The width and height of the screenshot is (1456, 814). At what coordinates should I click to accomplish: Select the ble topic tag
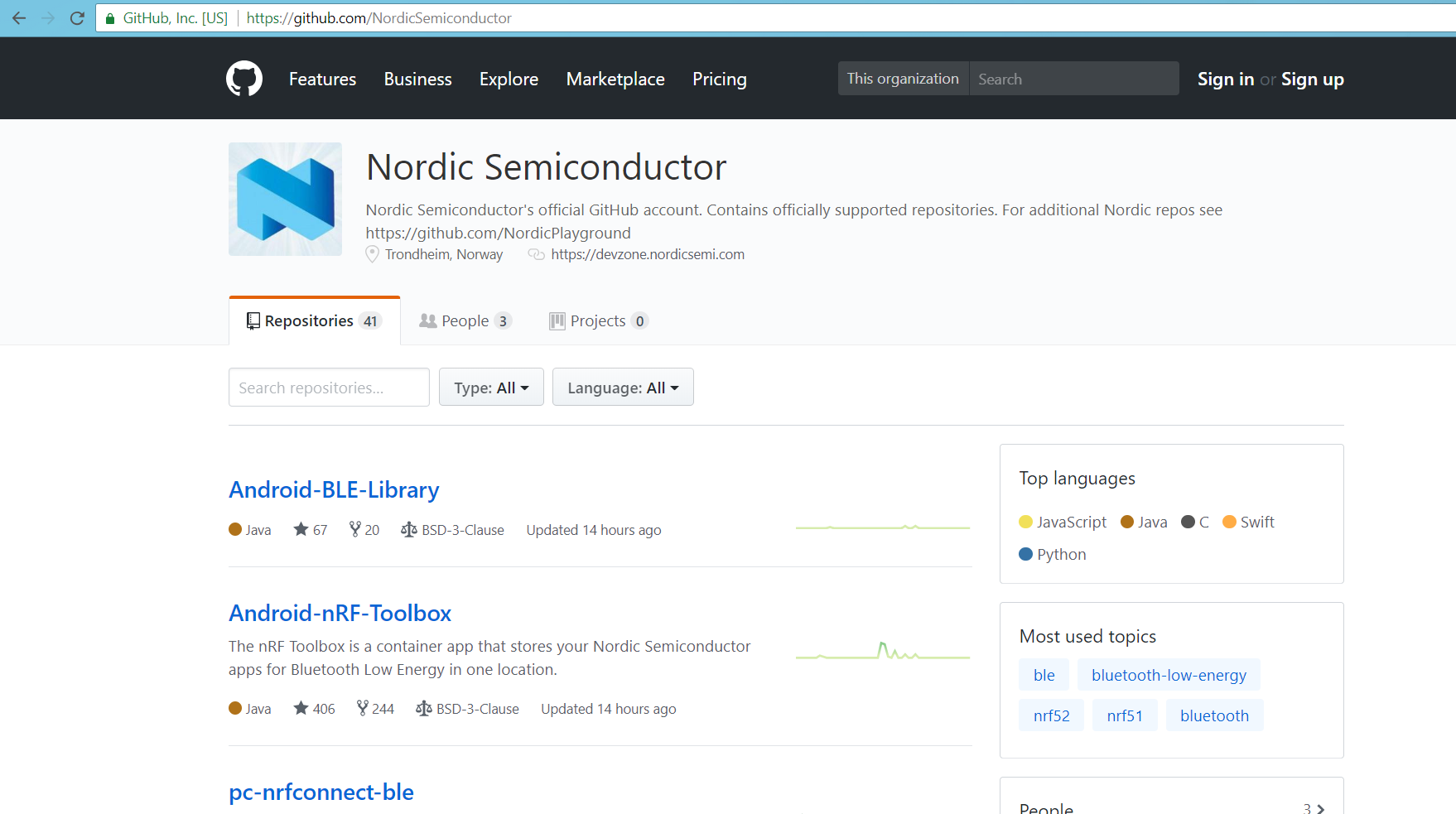[1044, 675]
